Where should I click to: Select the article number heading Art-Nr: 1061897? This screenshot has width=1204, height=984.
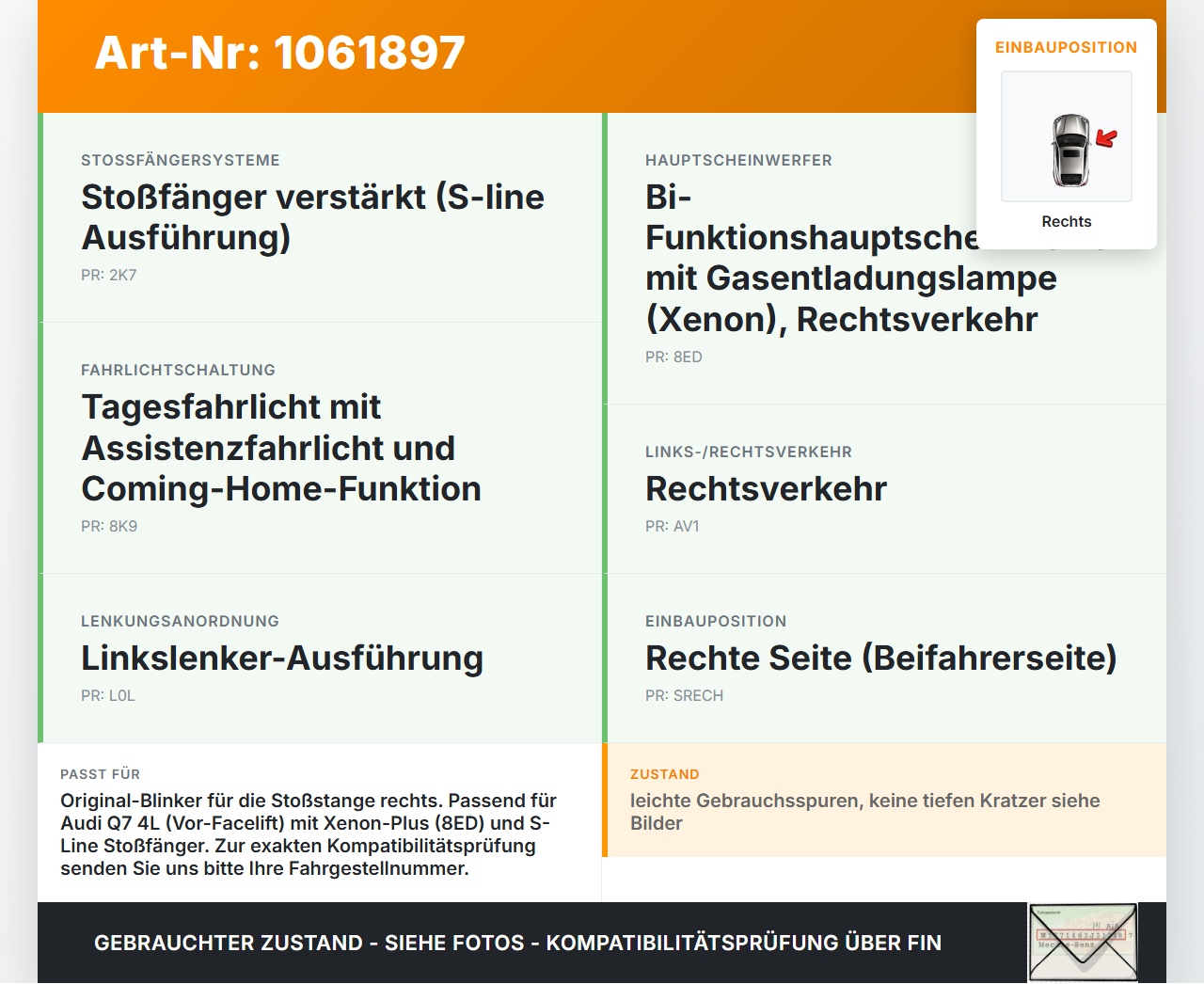tap(280, 53)
